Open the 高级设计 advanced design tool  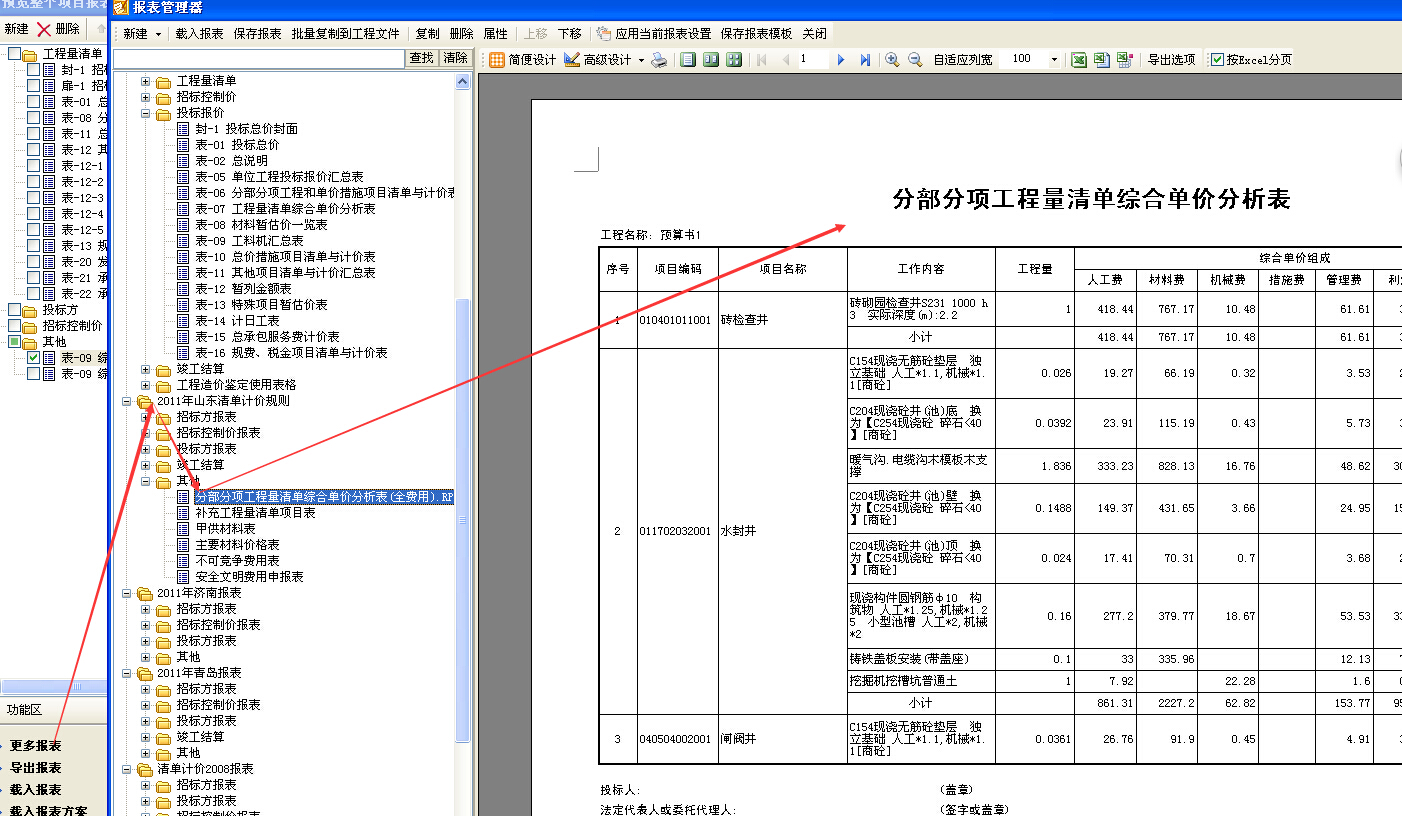click(x=598, y=60)
